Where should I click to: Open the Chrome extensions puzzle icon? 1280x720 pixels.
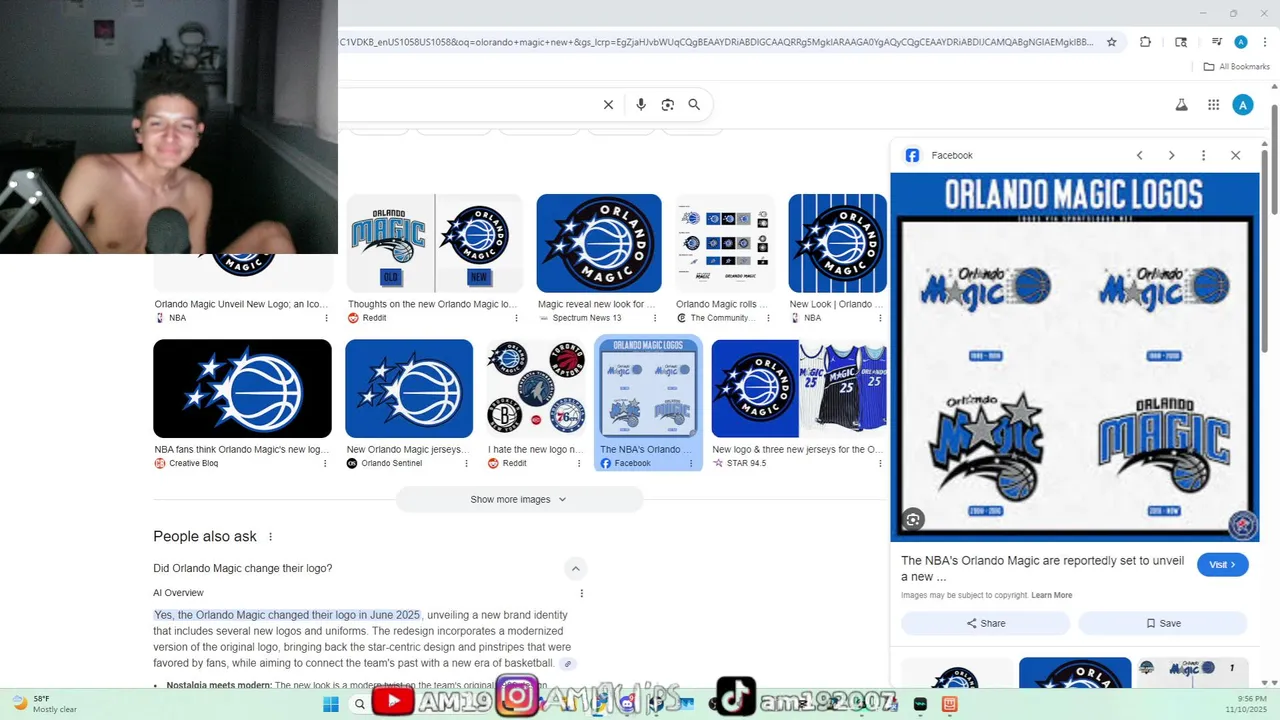[x=1146, y=42]
